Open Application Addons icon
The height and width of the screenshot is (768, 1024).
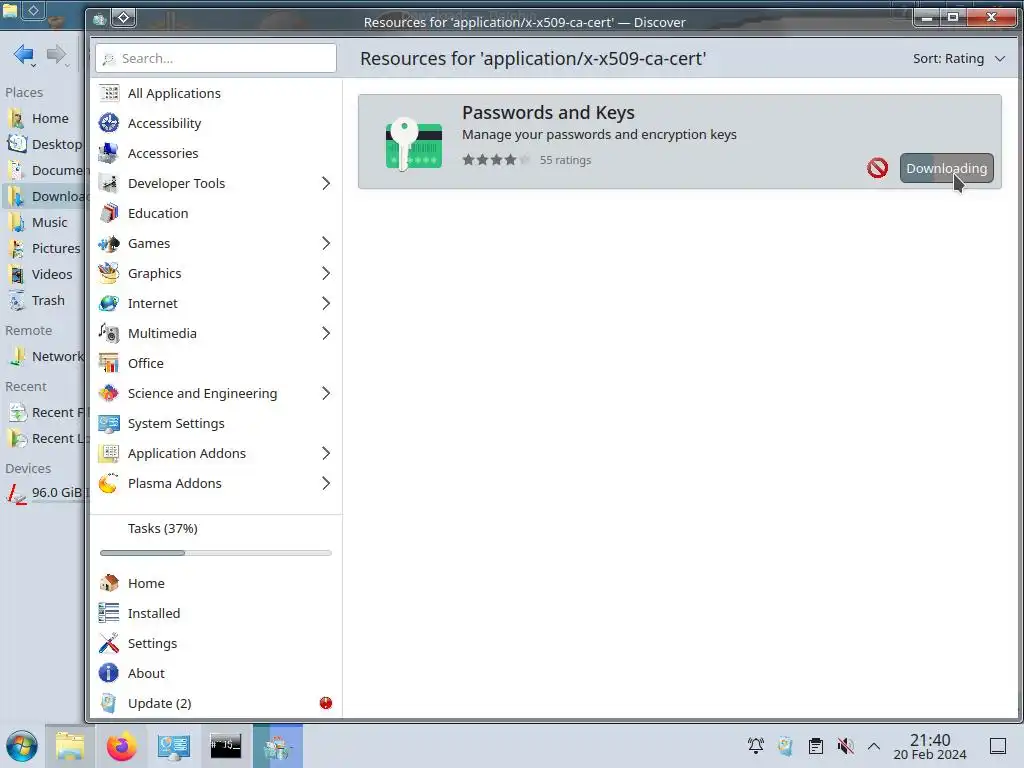[x=109, y=454]
